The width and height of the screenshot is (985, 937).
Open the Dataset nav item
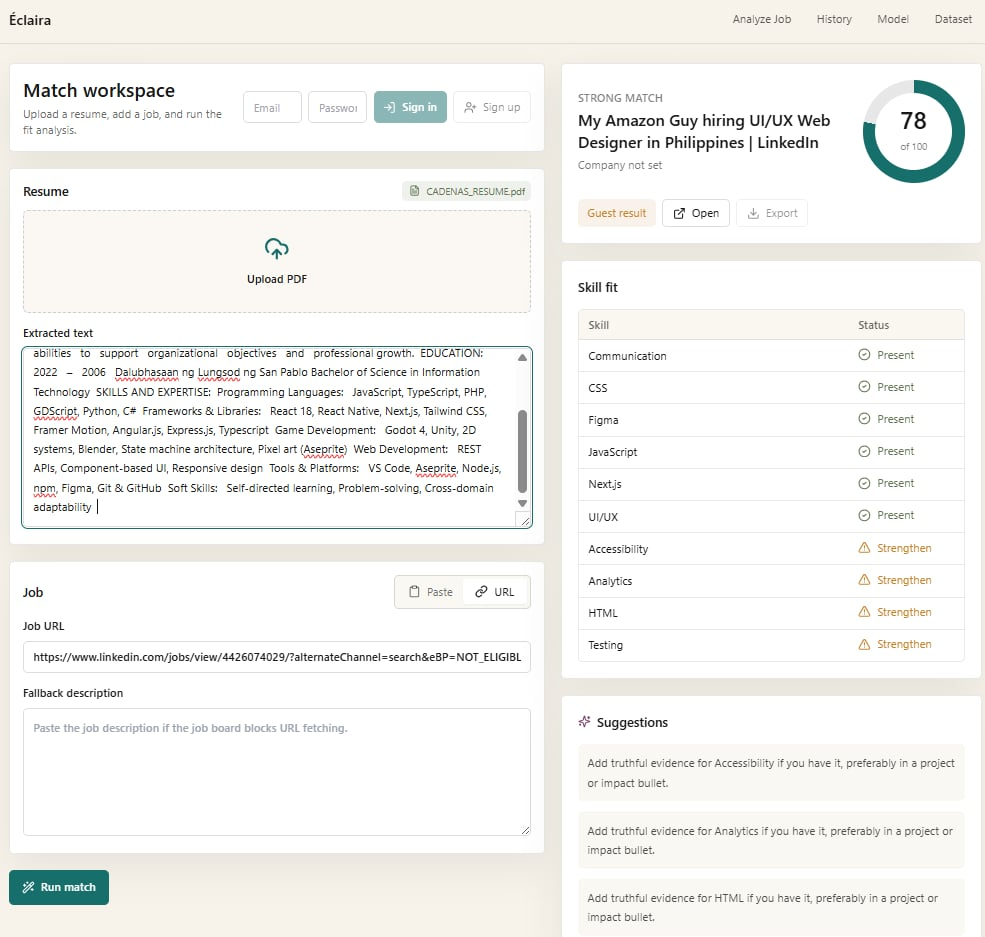[953, 19]
